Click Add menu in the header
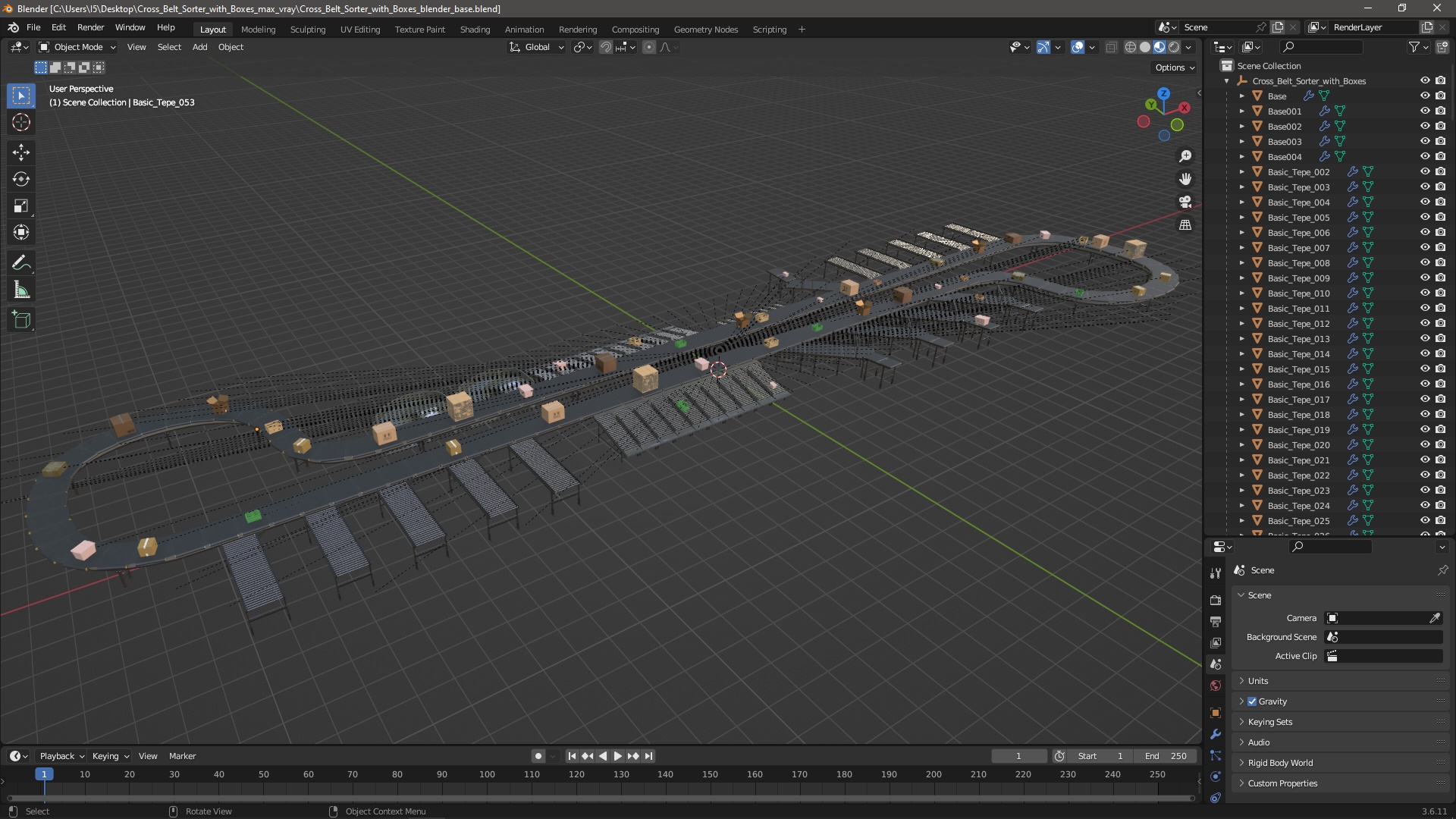The height and width of the screenshot is (819, 1456). 199,47
